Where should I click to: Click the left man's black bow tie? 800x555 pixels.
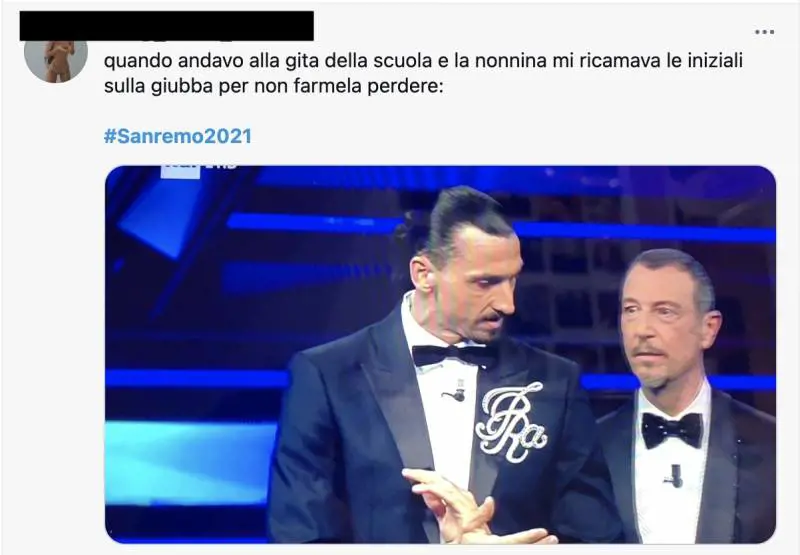click(x=454, y=355)
